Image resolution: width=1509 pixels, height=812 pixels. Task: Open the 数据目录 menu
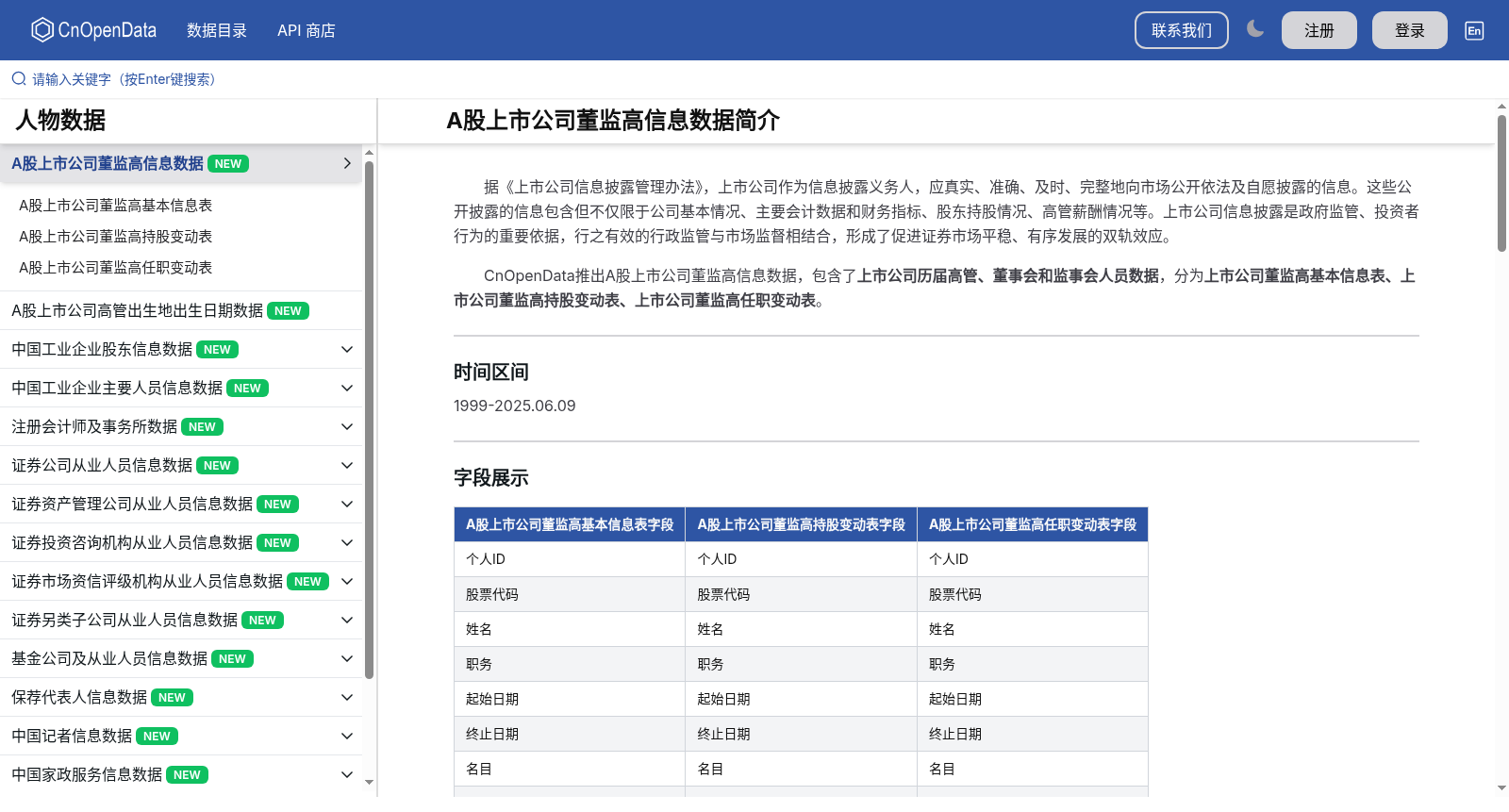point(217,30)
